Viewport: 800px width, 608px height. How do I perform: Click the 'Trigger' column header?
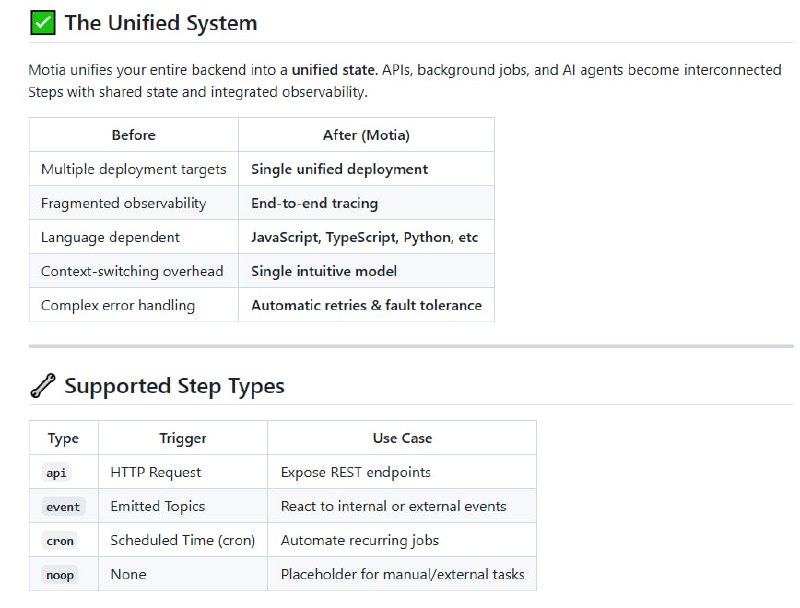(x=183, y=438)
